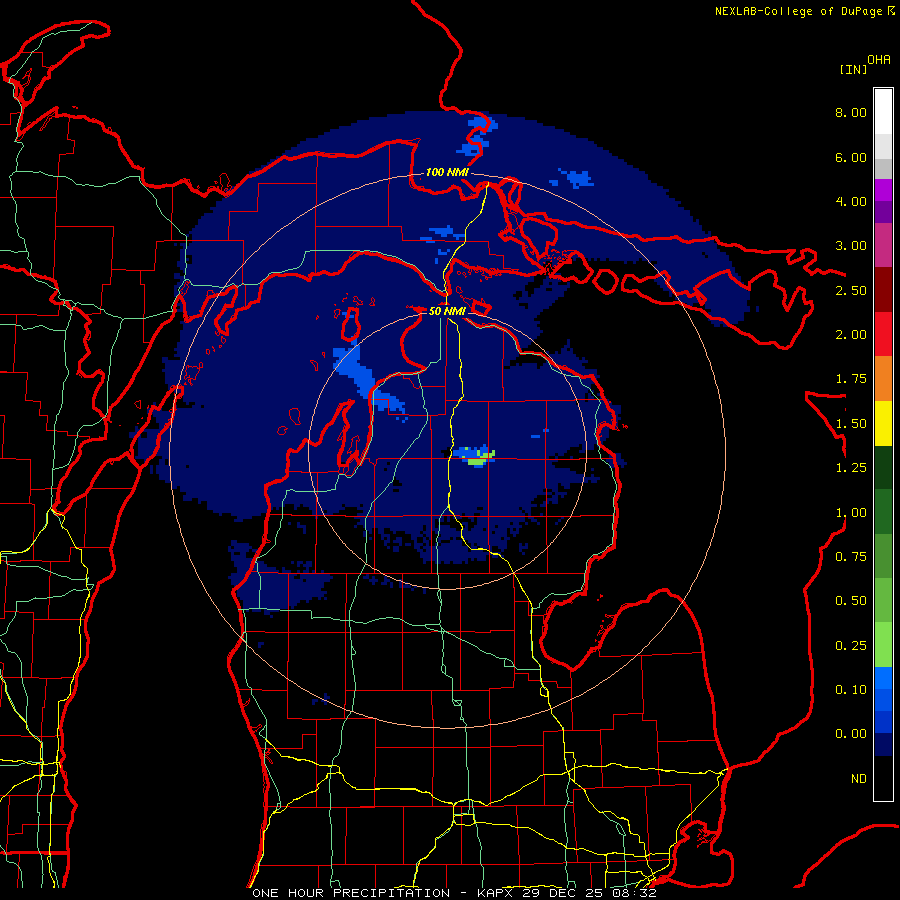Click the OHA product label above legend
Viewport: 900px width, 900px height.
coord(879,59)
